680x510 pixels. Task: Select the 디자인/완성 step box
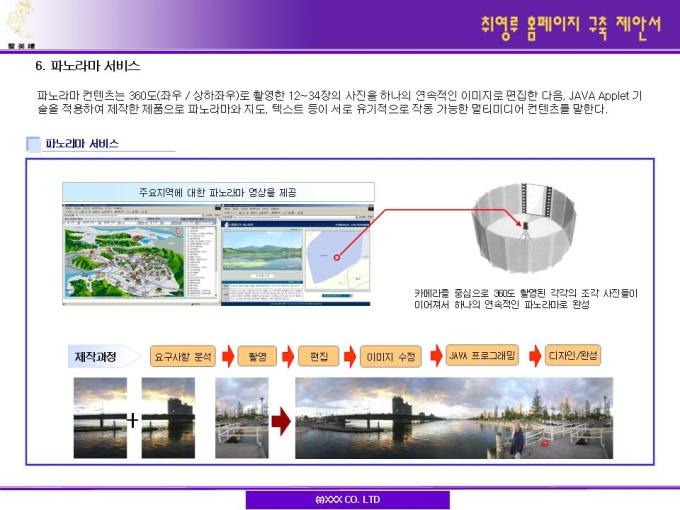coord(573,355)
